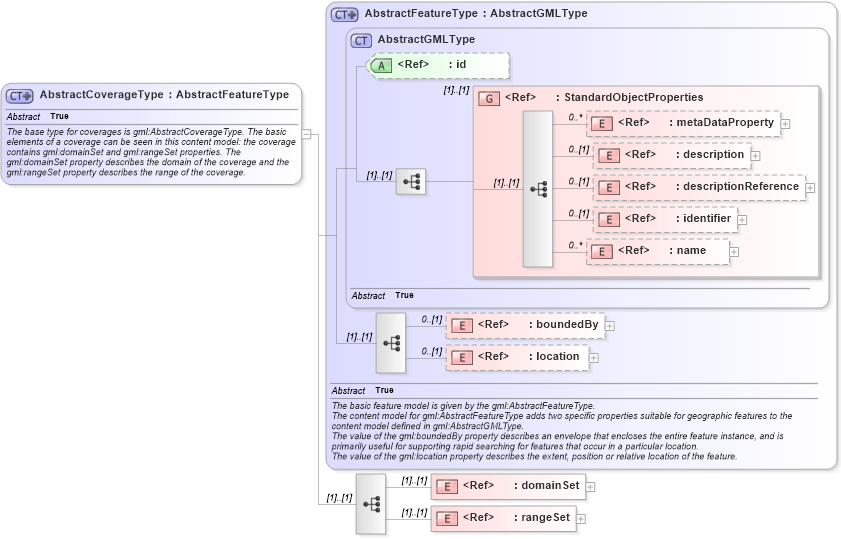Viewport: 841px width, 539px height.
Task: Select the AbstractCoverageType : AbstractFeatureType title
Action: click(164, 95)
